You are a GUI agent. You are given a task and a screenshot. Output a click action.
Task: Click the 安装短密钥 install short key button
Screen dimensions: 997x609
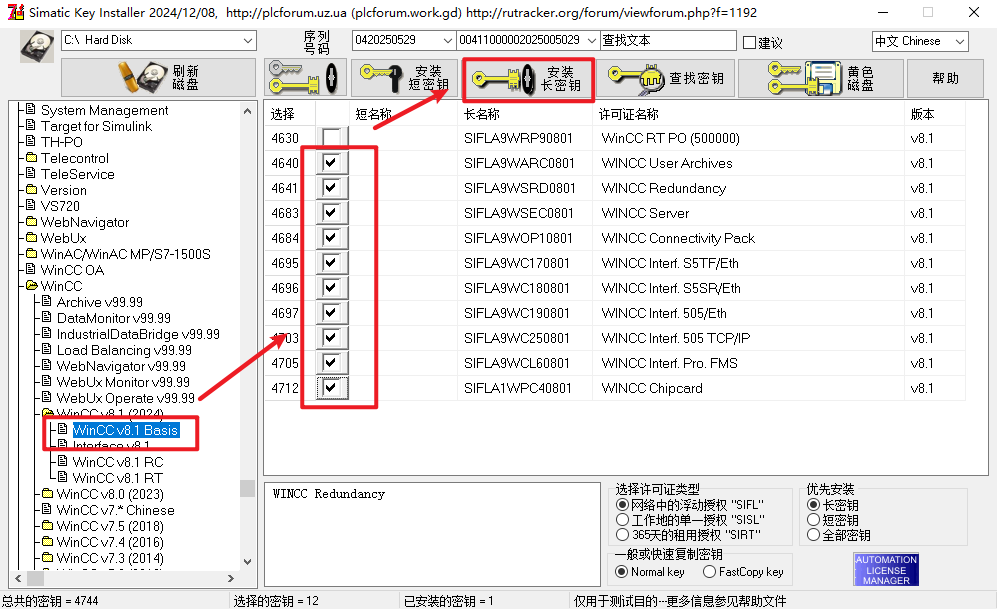[x=404, y=78]
